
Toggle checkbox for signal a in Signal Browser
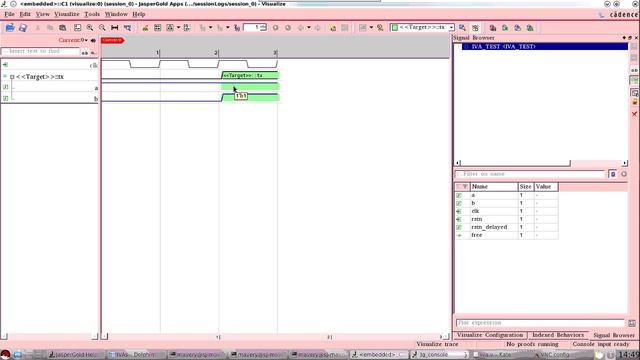click(x=459, y=196)
